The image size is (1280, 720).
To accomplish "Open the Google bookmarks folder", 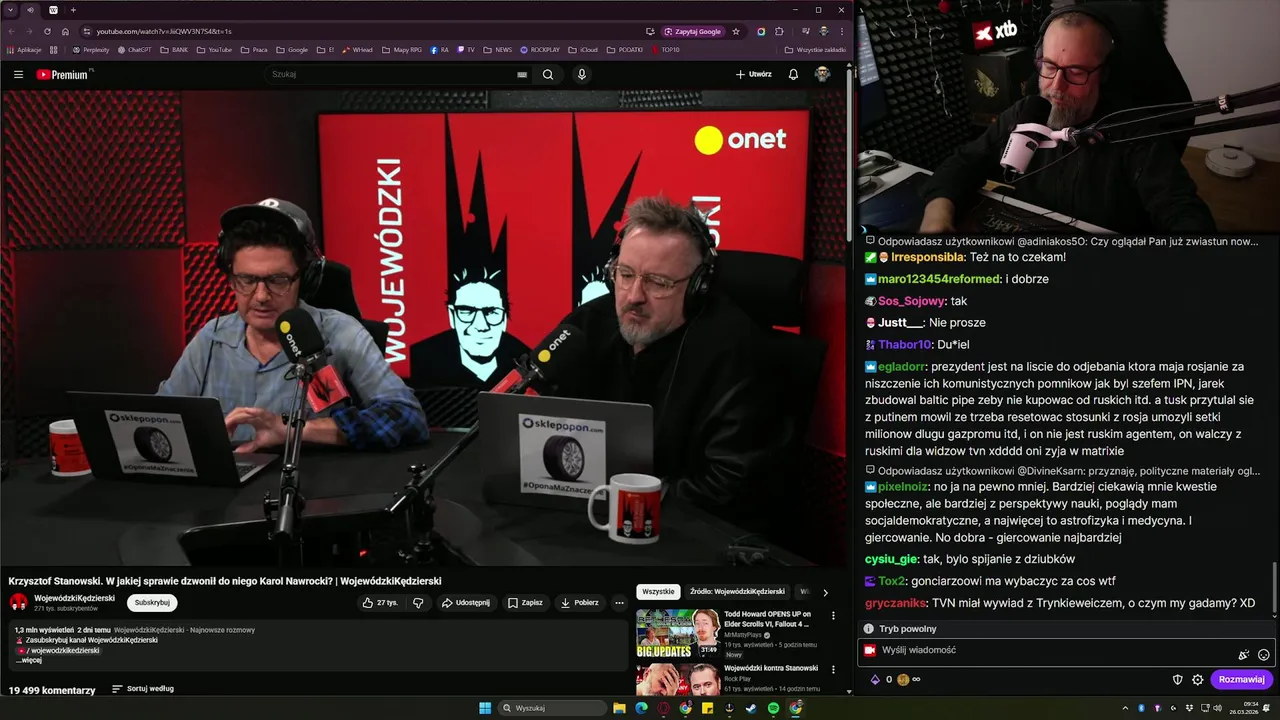I will (x=292, y=50).
